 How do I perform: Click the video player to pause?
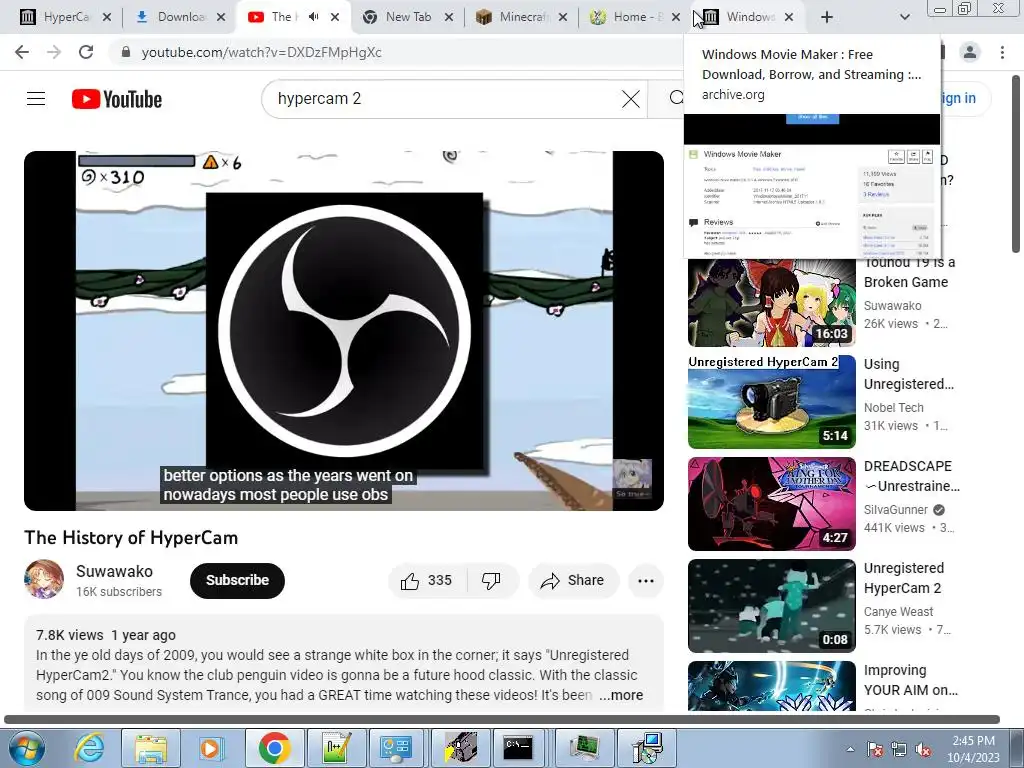coord(344,330)
